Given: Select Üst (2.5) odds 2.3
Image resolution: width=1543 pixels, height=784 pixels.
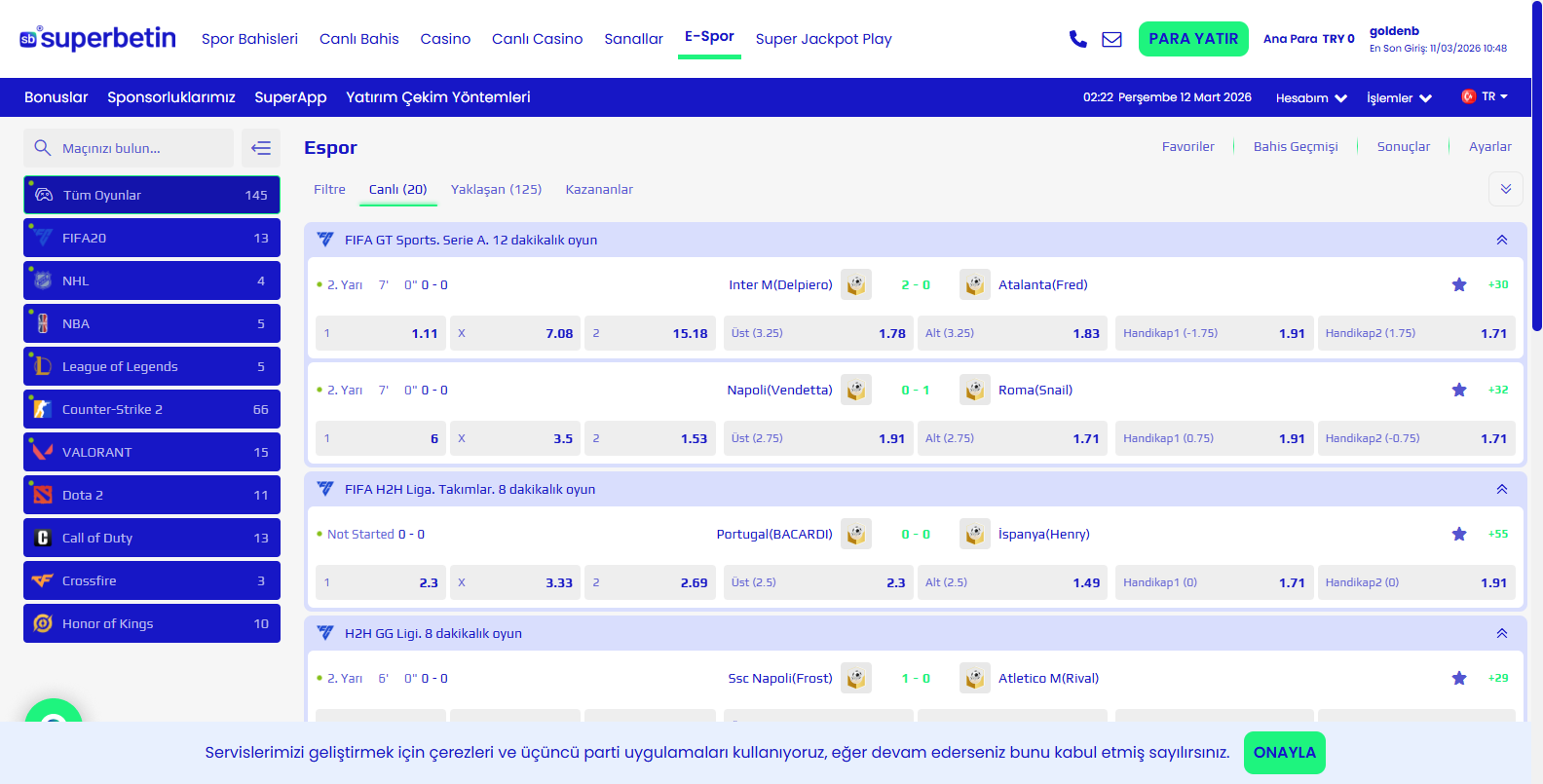Looking at the screenshot, I should coord(818,582).
